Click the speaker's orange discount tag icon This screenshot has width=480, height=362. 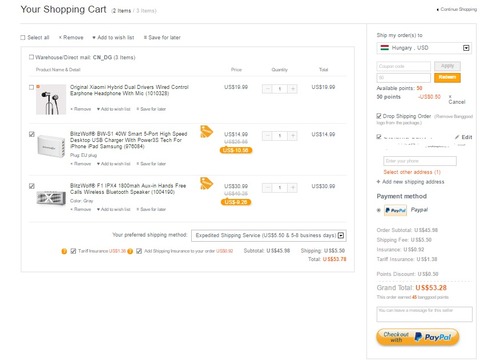(x=206, y=183)
